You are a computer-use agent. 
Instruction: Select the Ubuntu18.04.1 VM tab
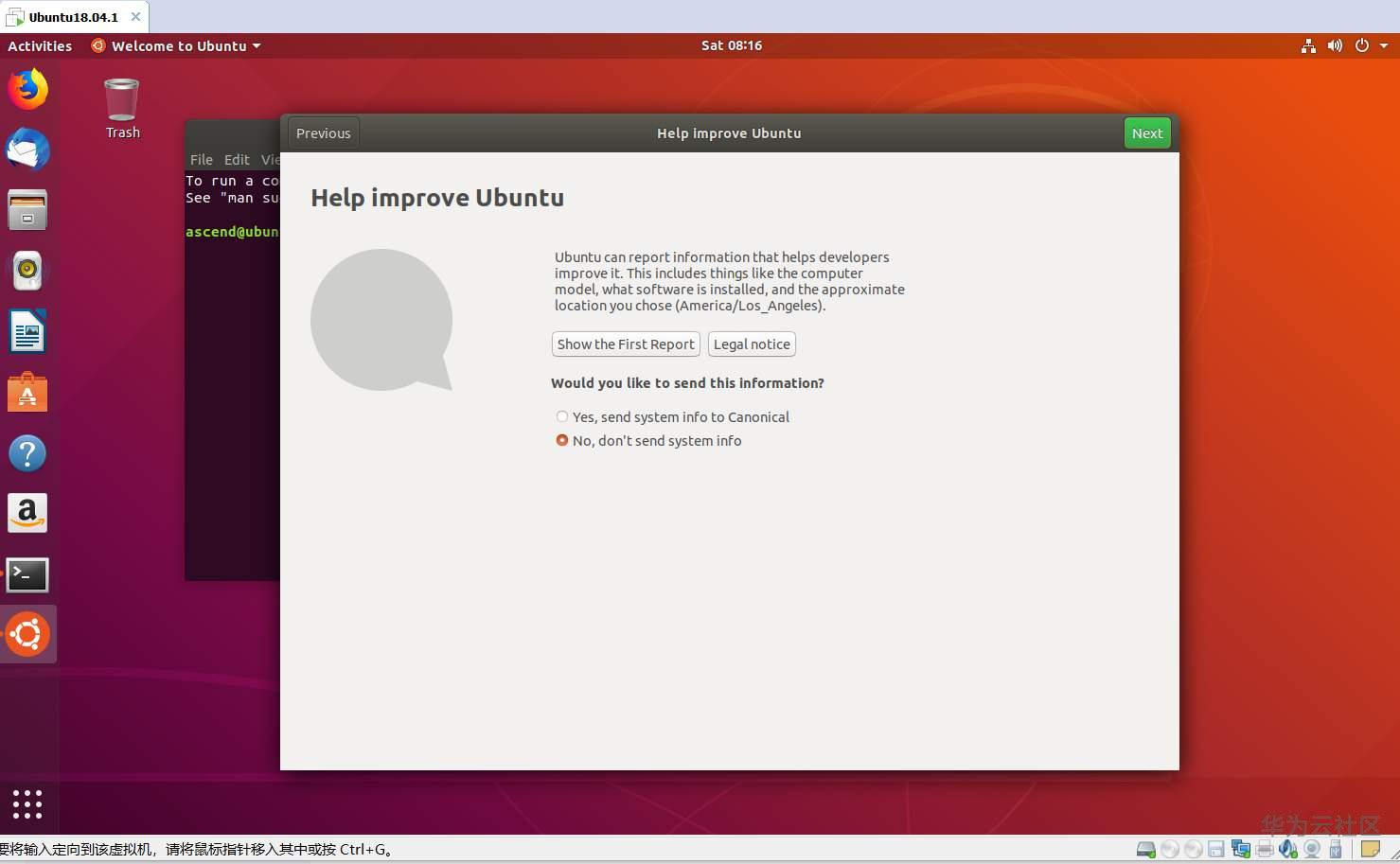73,17
